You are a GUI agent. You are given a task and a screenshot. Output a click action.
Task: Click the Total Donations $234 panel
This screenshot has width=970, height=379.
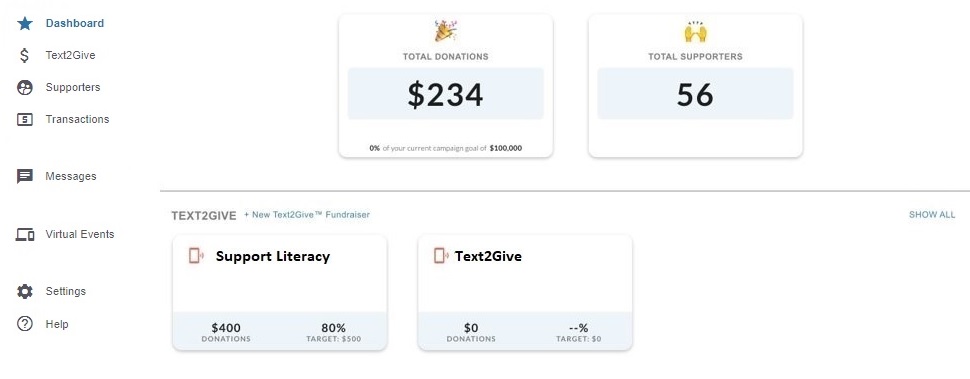click(x=445, y=94)
